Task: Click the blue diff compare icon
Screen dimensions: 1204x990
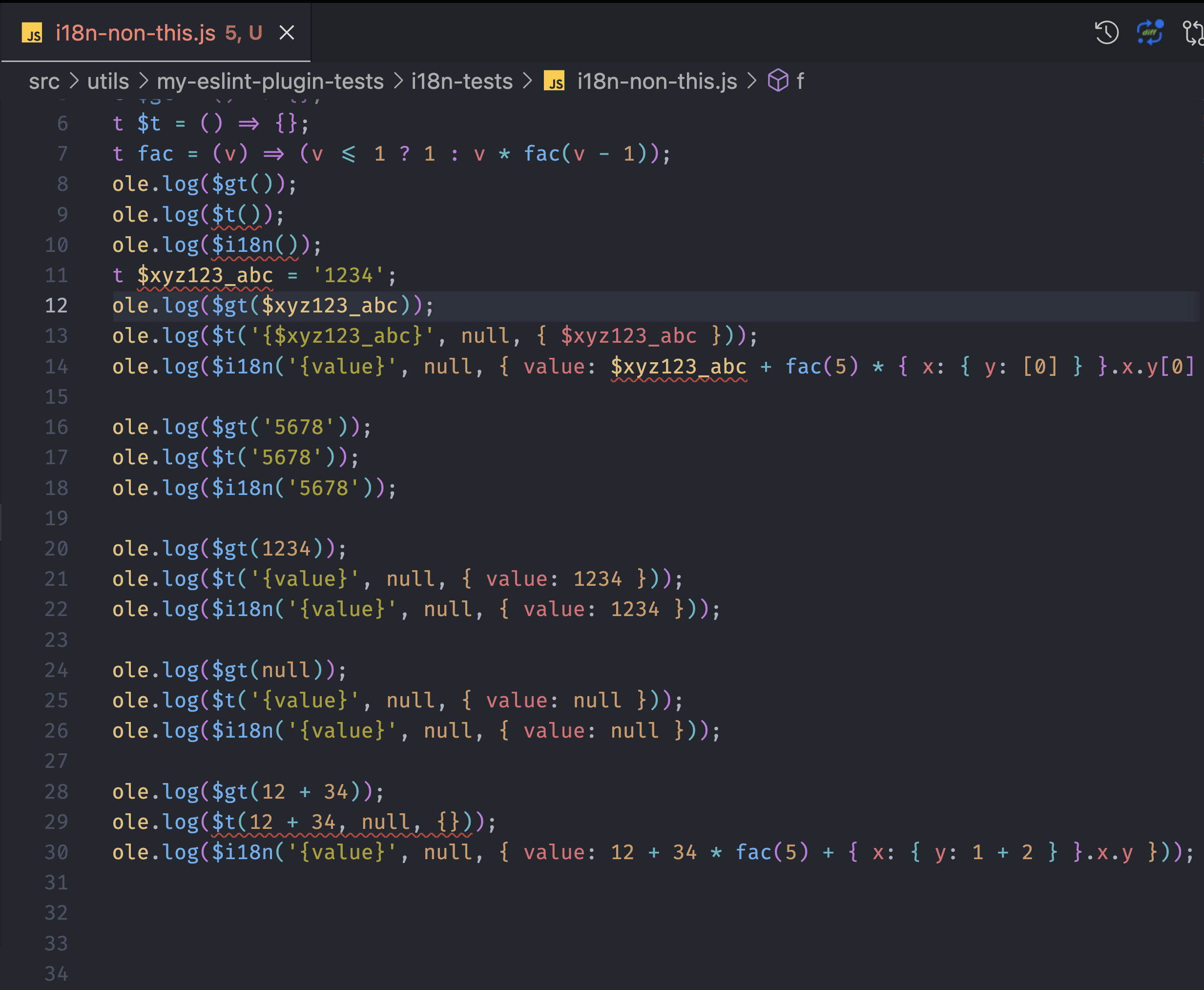Action: (1150, 33)
